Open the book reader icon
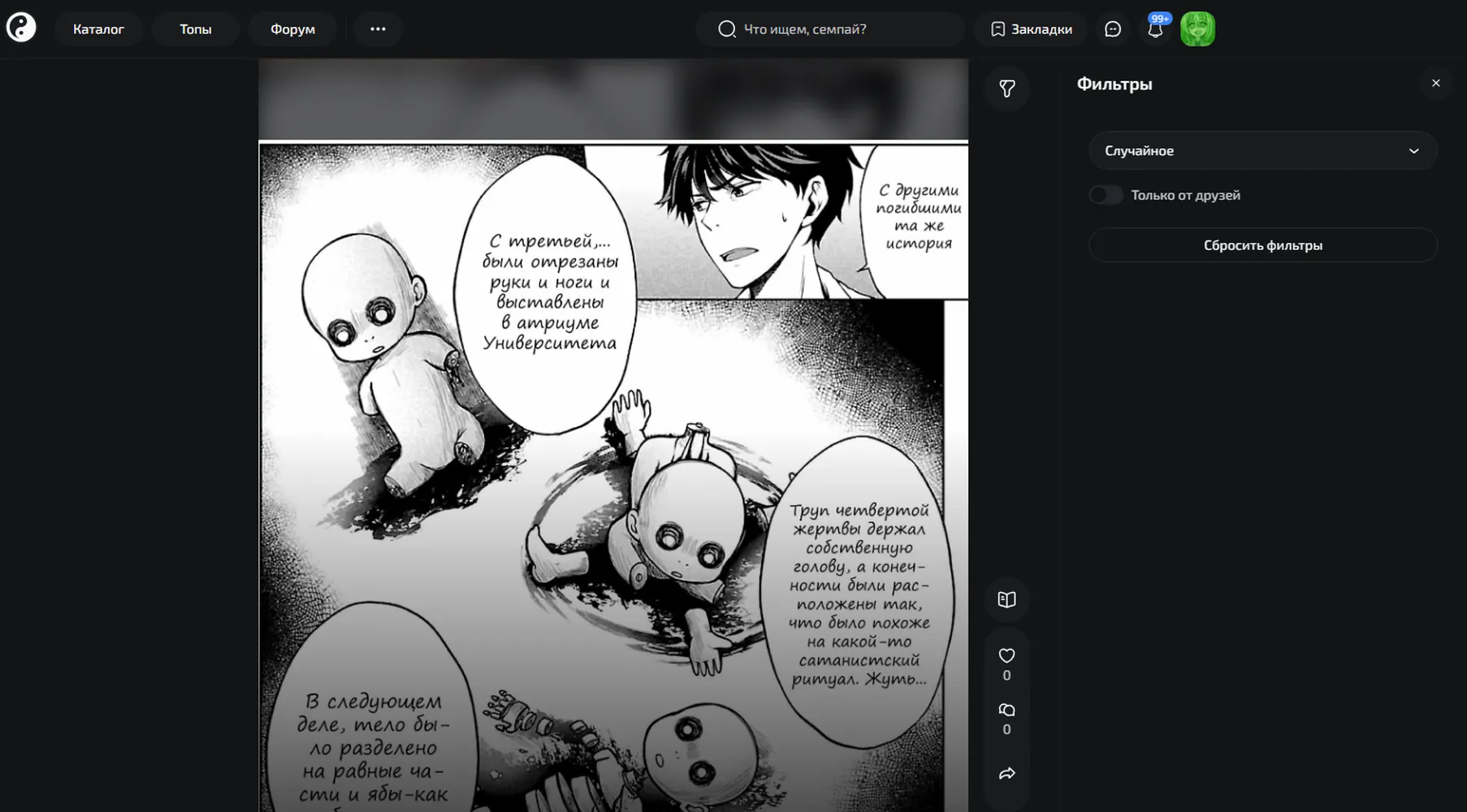The height and width of the screenshot is (812, 1467). [x=1007, y=600]
